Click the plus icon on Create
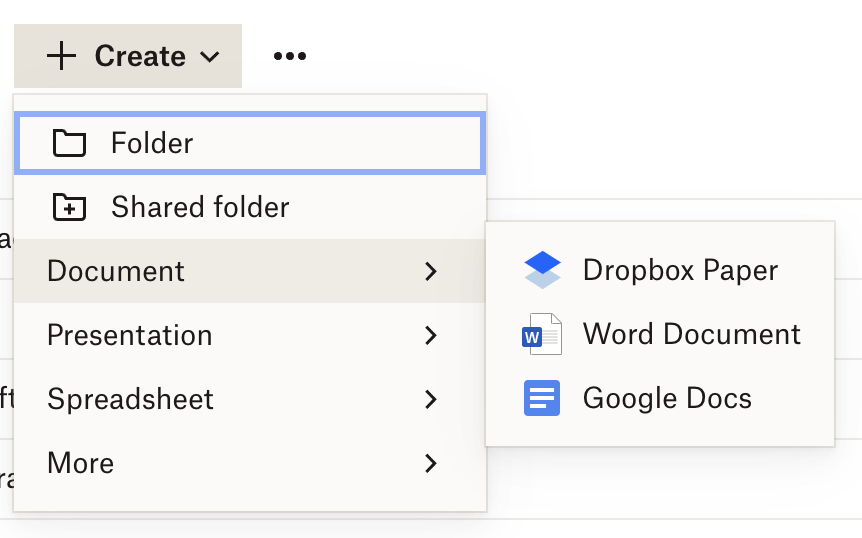Image resolution: width=862 pixels, height=538 pixels. point(61,56)
